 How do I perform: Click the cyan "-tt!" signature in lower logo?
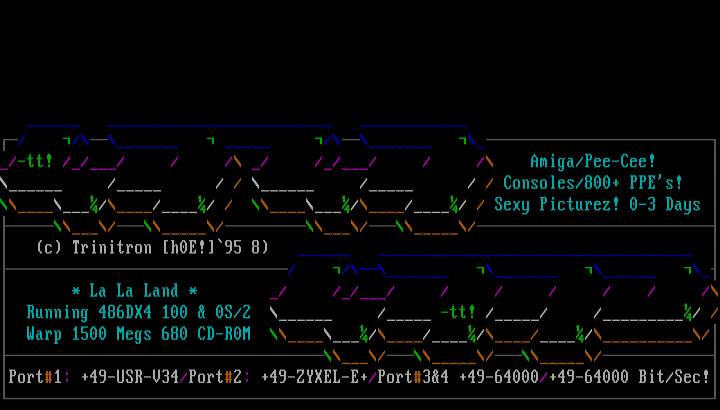point(458,312)
